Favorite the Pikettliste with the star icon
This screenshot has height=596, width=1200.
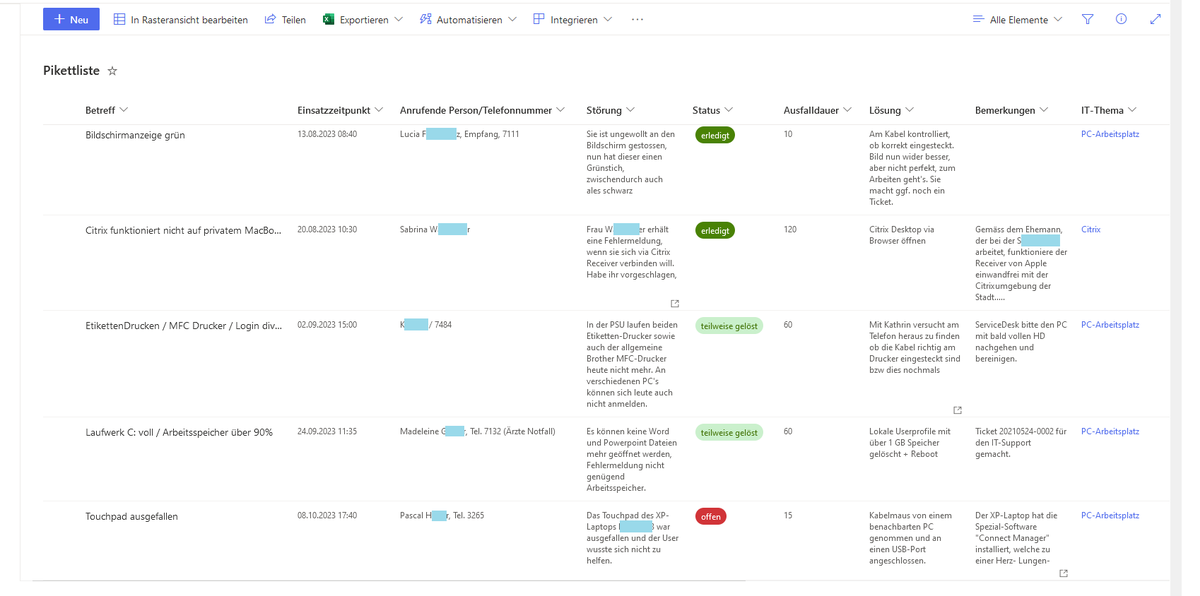pyautogui.click(x=112, y=71)
